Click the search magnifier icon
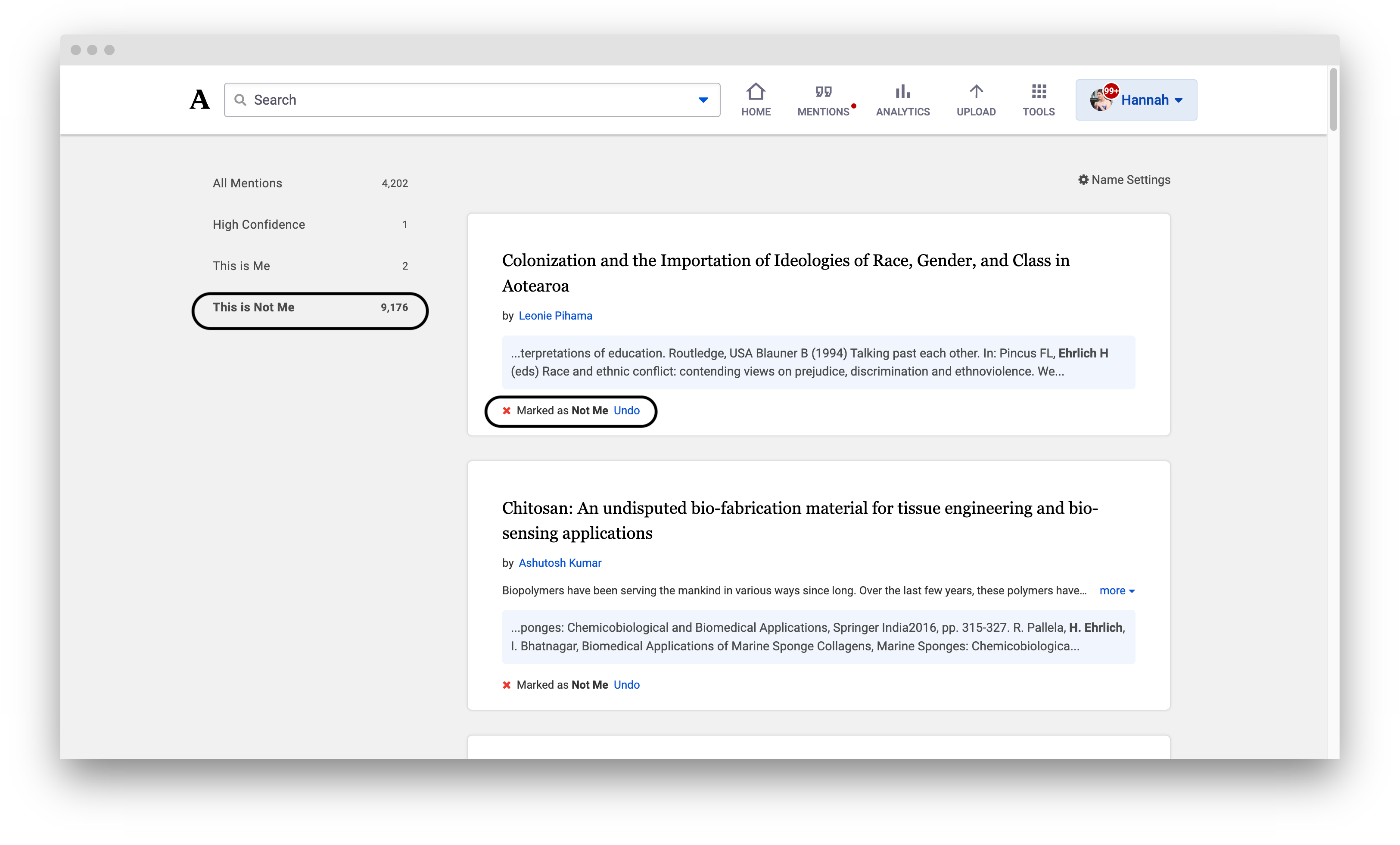The image size is (1400, 845). point(241,99)
